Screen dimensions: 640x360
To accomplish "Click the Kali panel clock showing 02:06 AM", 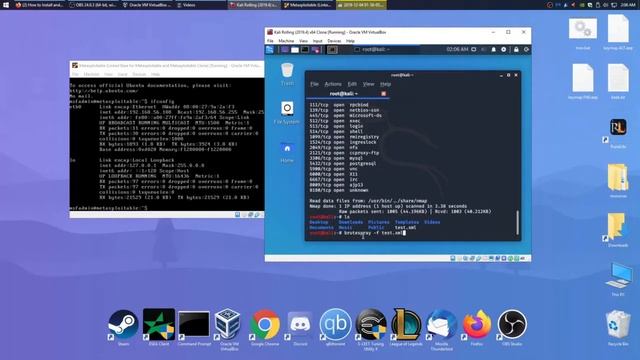I will 457,49.
